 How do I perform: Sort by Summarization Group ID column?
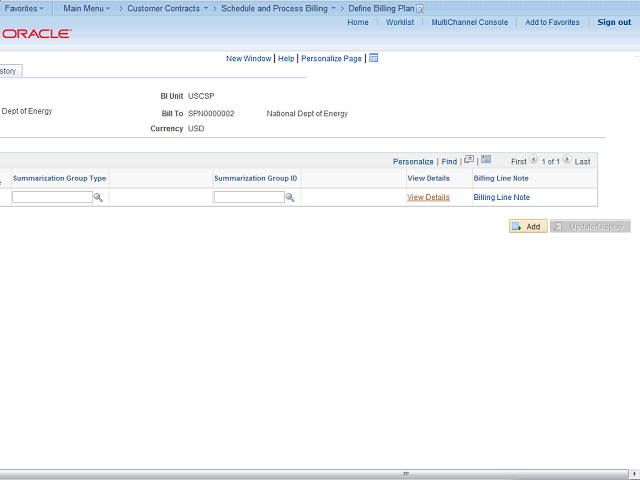[x=256, y=178]
